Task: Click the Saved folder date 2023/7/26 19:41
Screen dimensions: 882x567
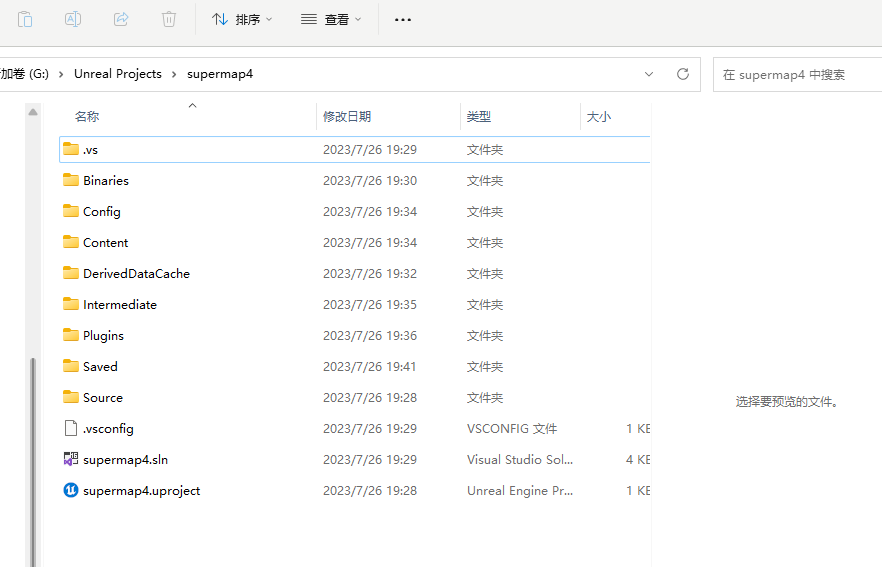Action: [370, 366]
